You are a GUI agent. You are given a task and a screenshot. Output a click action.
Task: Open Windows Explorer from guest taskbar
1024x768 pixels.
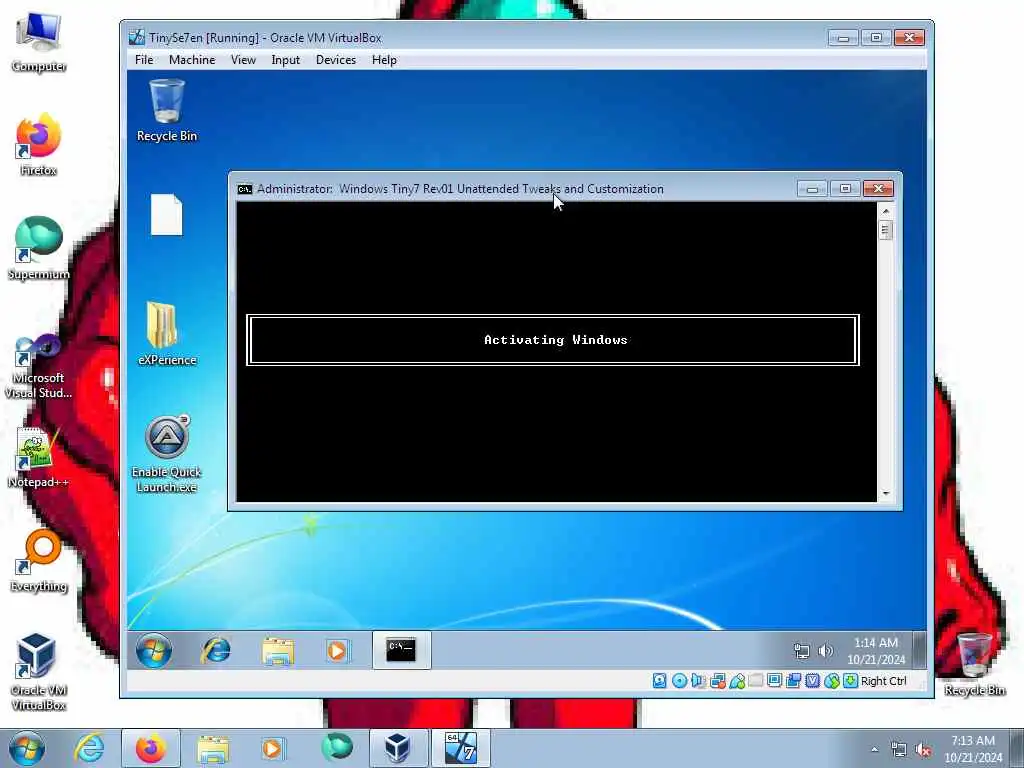tap(278, 650)
